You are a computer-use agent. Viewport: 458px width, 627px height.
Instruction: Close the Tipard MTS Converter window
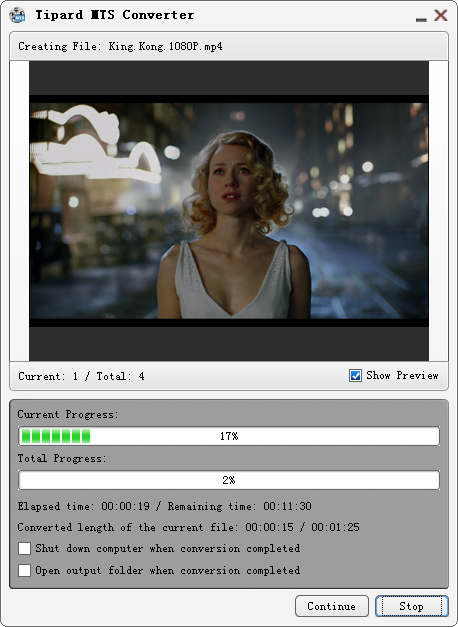point(441,16)
